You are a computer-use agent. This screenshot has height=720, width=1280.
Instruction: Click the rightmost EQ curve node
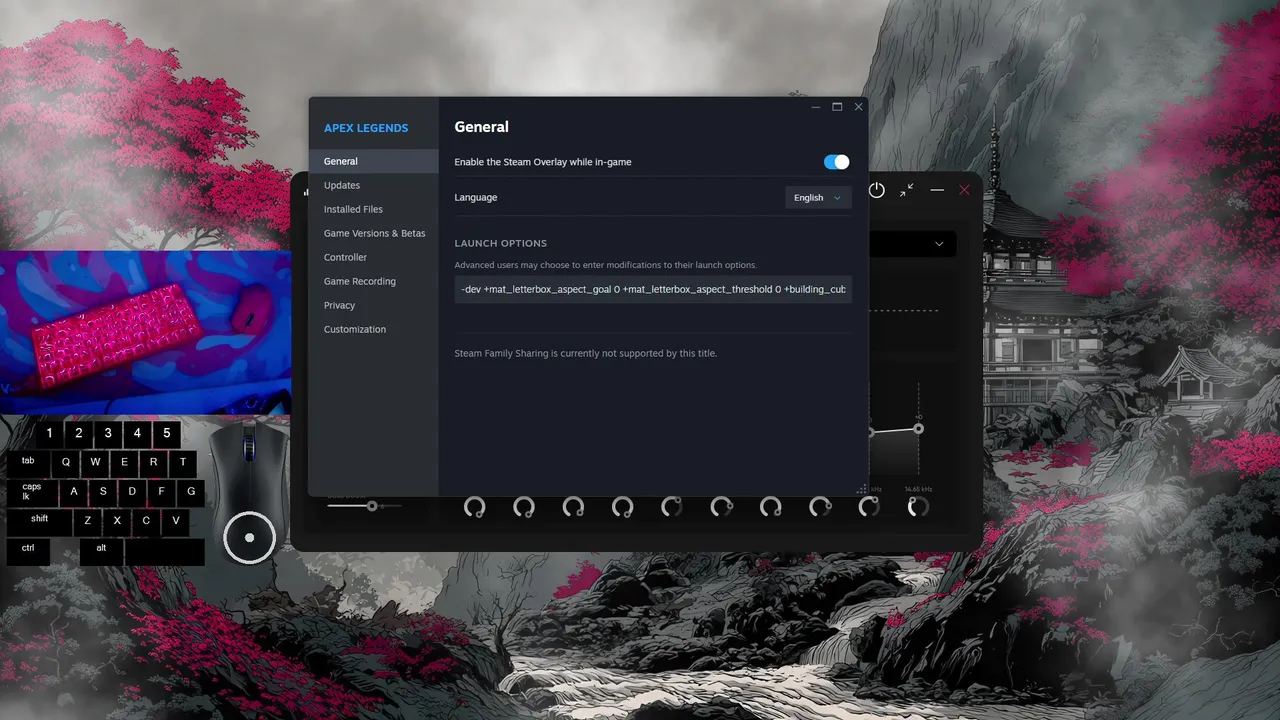click(918, 429)
